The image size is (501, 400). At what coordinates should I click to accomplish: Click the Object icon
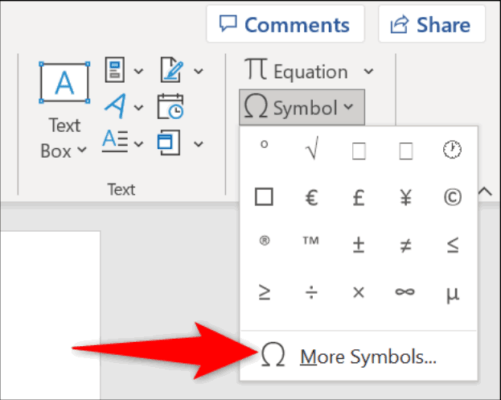[x=169, y=142]
